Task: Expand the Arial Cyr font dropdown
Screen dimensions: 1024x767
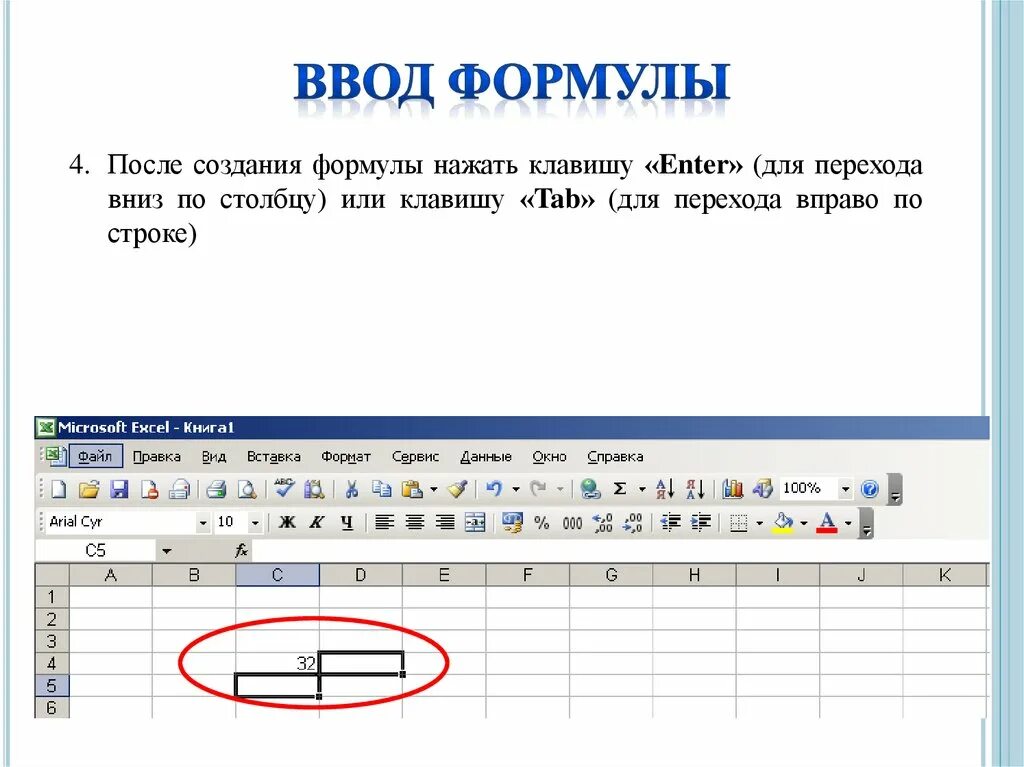Action: pos(203,523)
